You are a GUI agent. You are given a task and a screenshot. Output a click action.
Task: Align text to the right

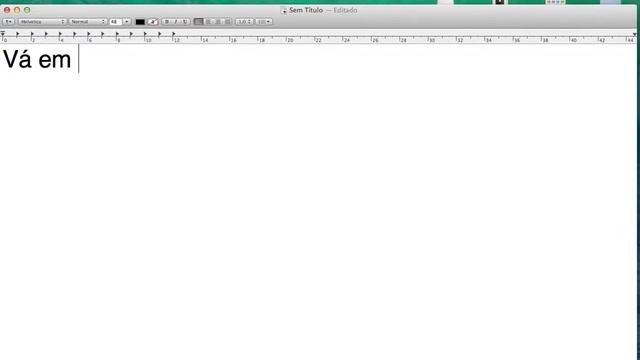(218, 22)
